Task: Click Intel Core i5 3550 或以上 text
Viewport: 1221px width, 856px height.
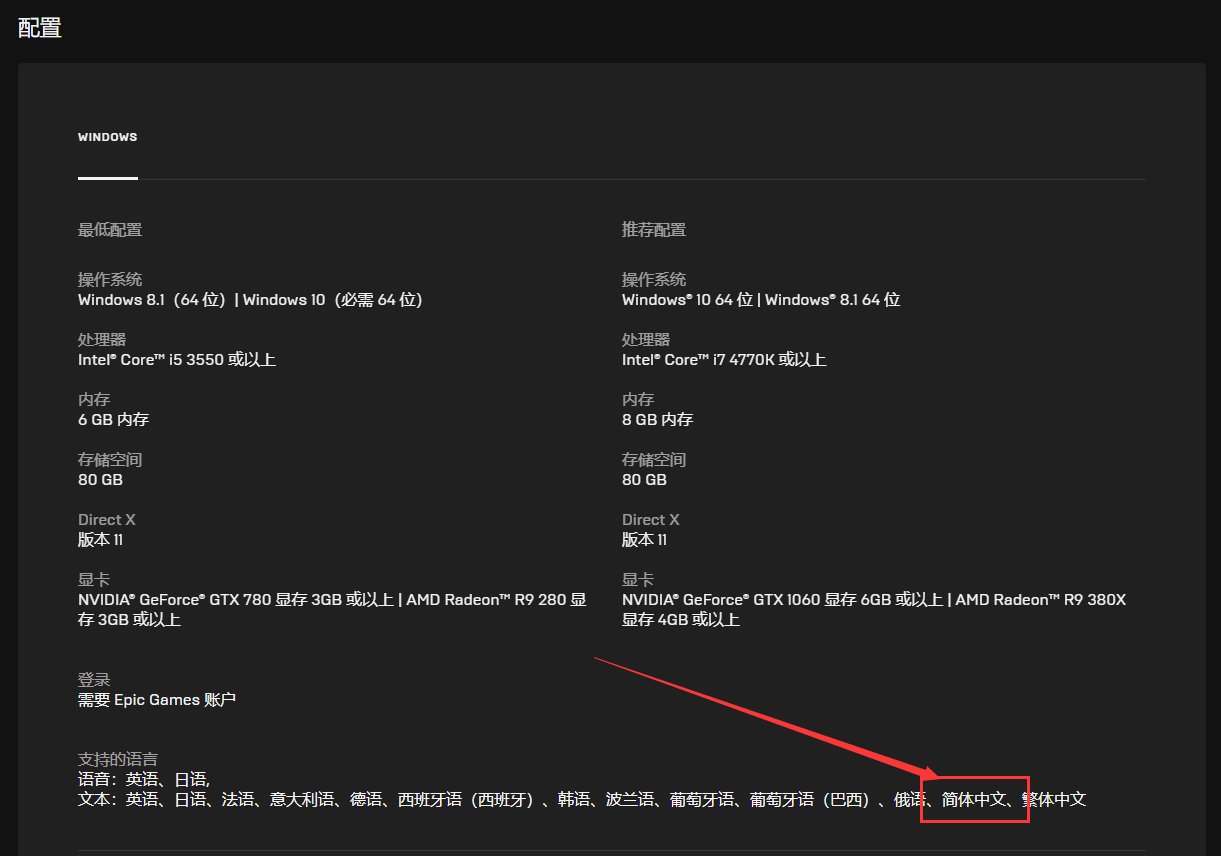Action: [177, 360]
